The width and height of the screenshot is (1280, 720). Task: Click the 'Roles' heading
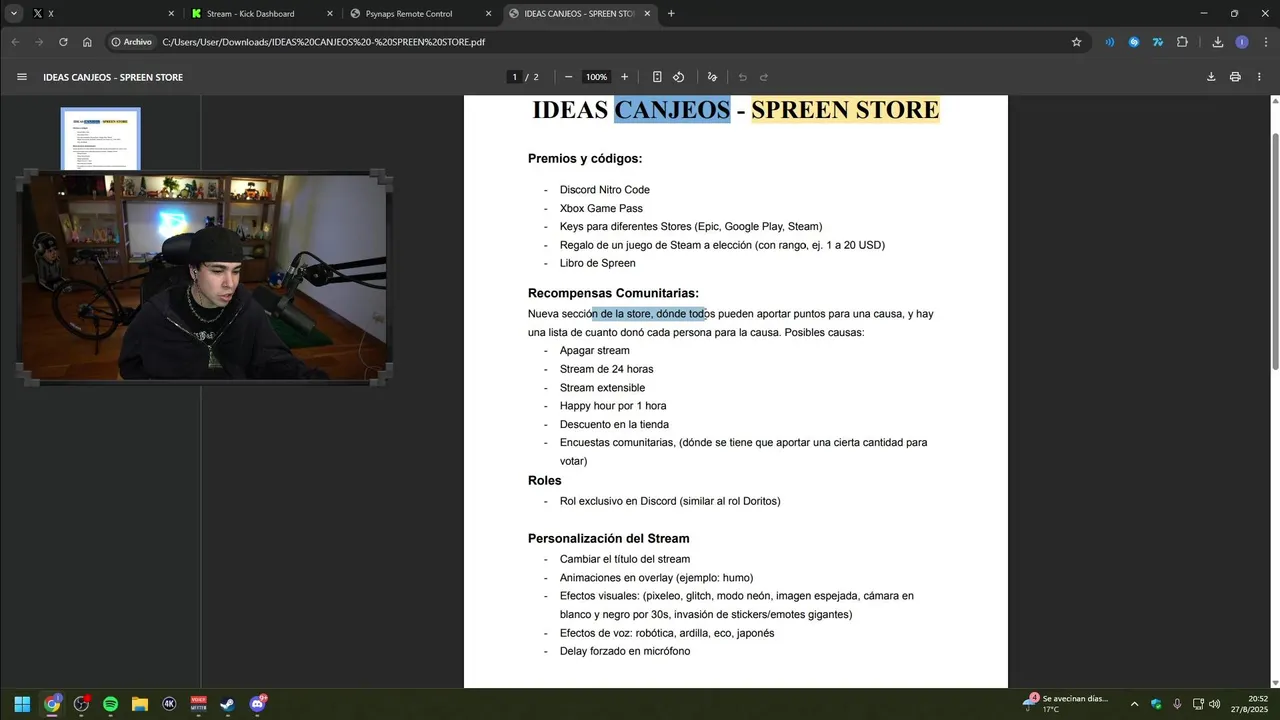click(x=545, y=480)
